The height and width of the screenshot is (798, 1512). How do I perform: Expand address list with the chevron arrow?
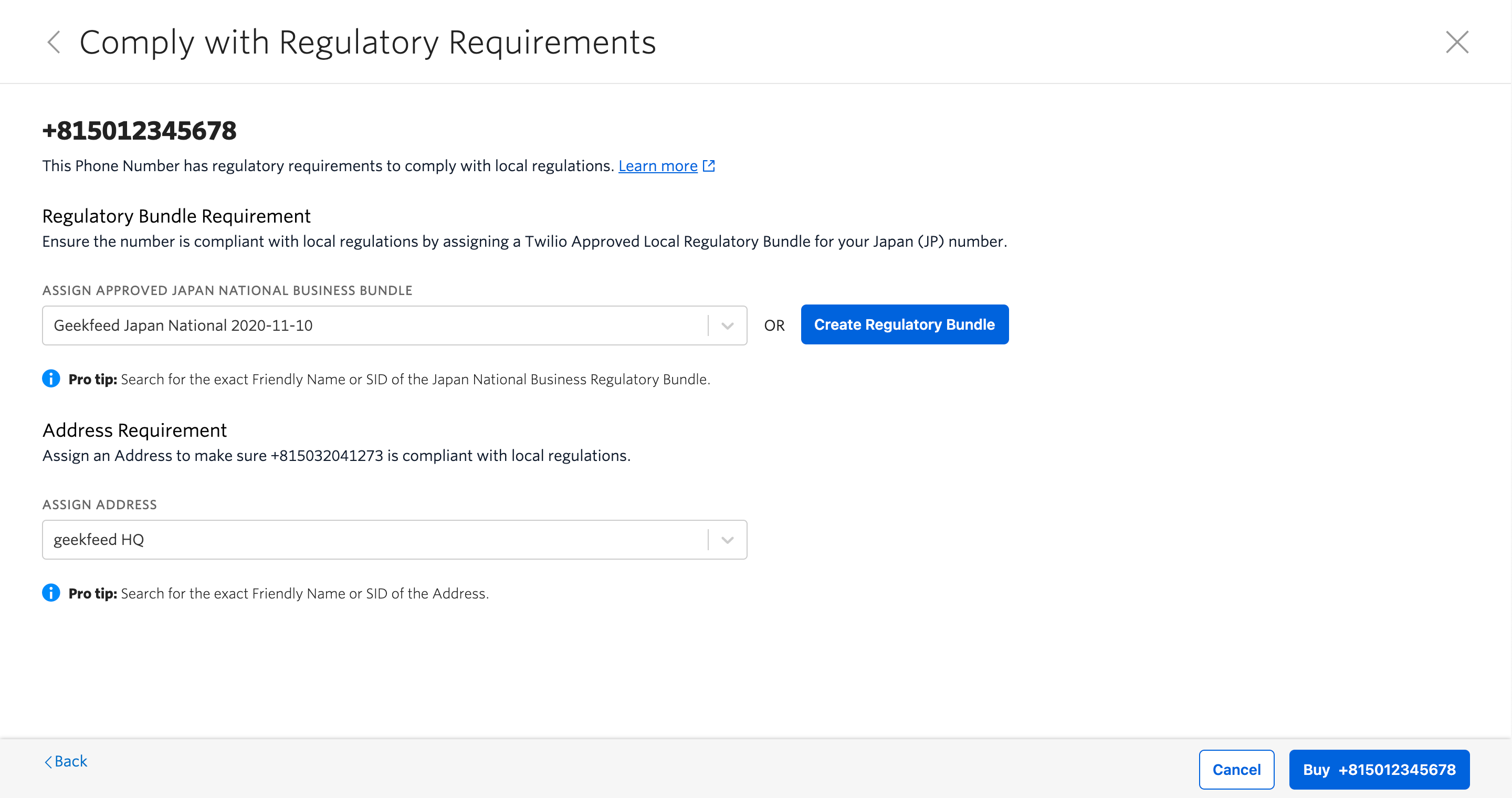[x=727, y=540]
